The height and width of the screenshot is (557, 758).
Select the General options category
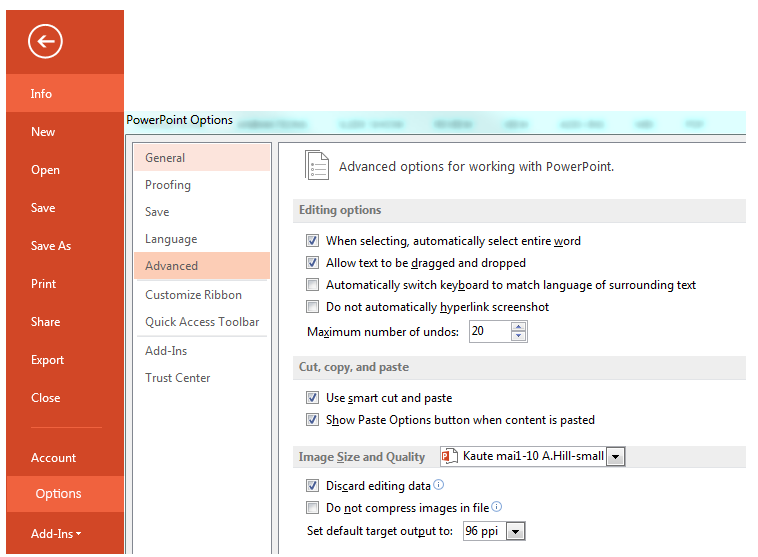202,158
